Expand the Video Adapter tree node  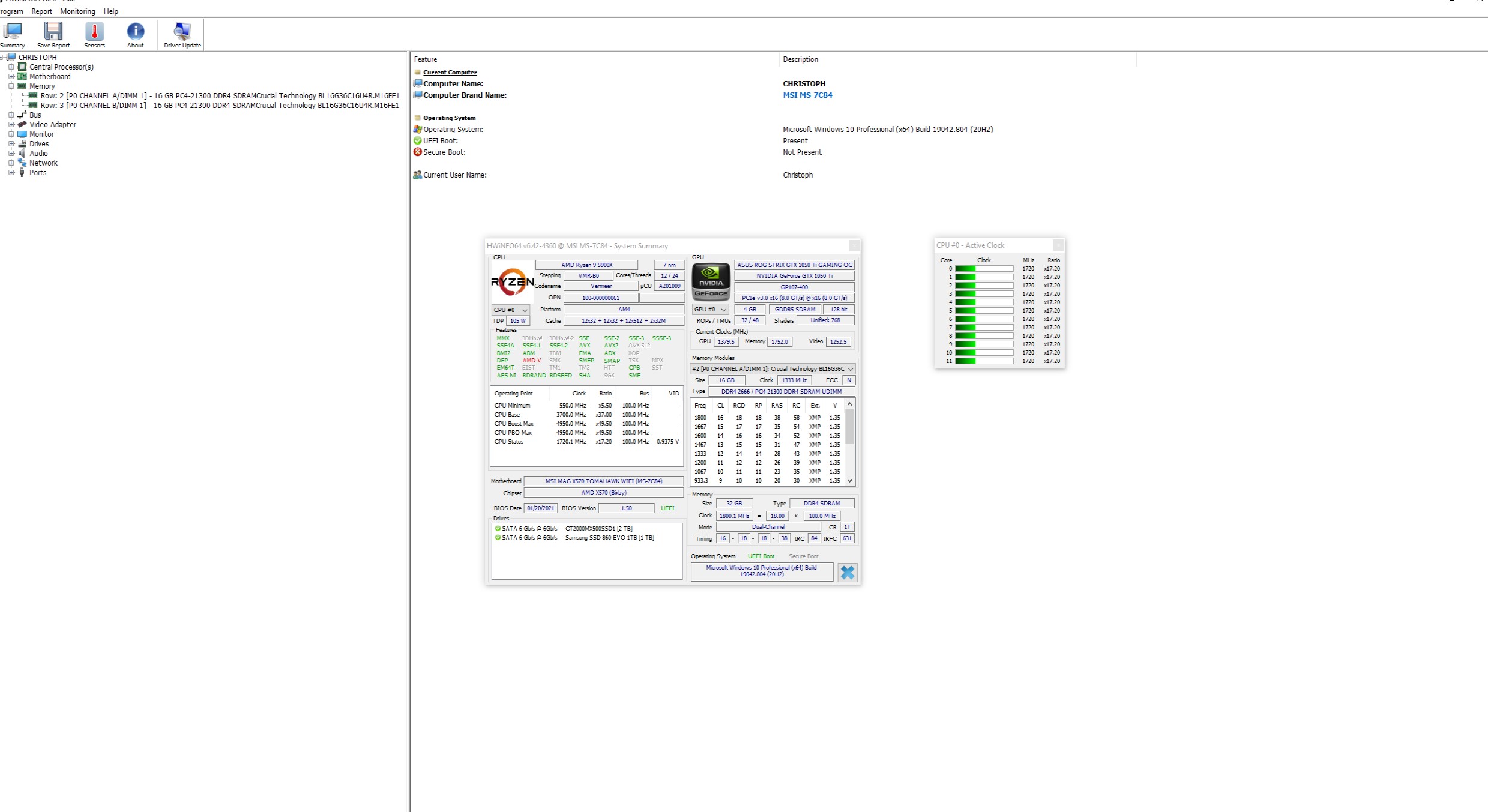tap(11, 125)
